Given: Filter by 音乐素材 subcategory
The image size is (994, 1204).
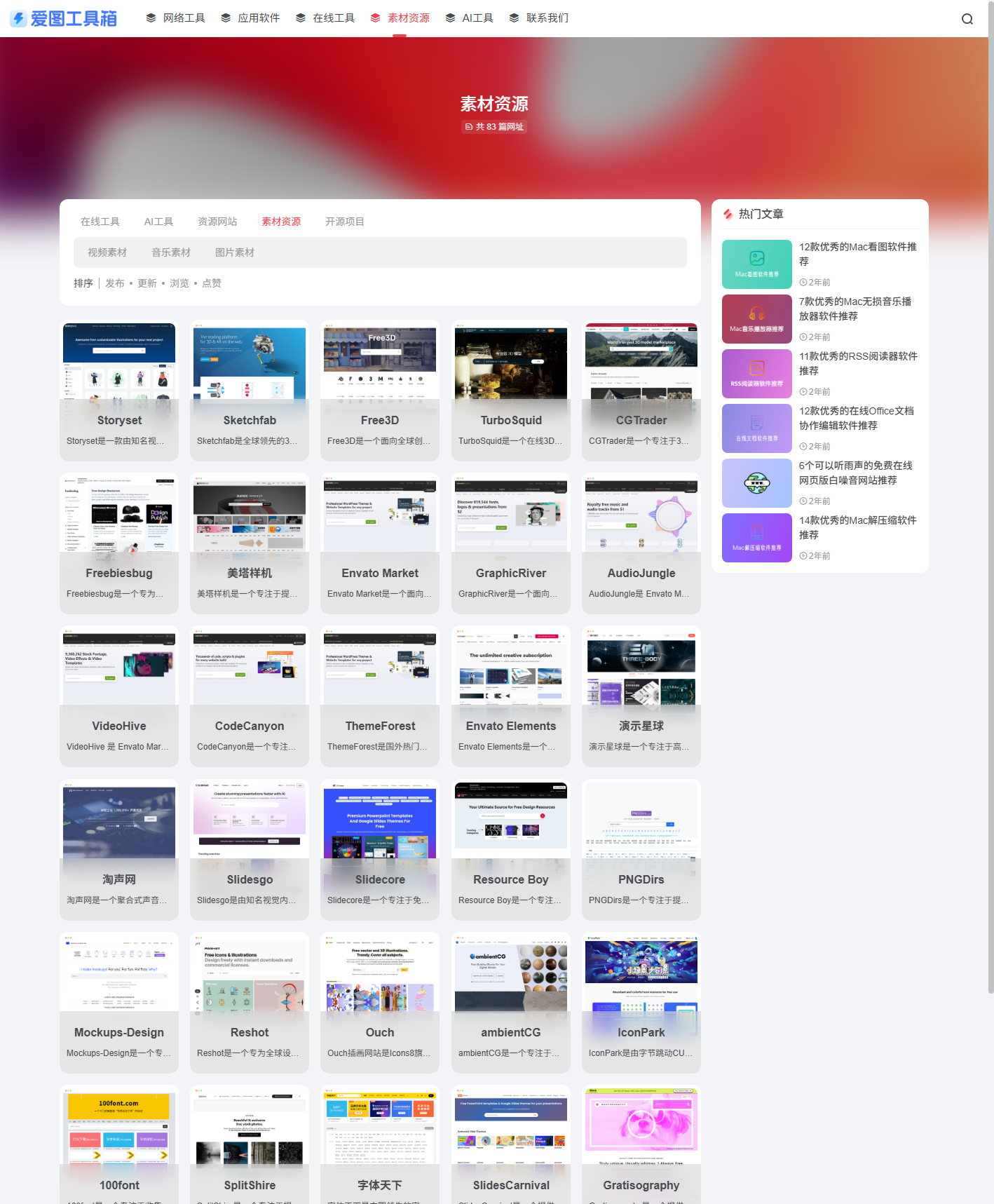Looking at the screenshot, I should [x=171, y=252].
